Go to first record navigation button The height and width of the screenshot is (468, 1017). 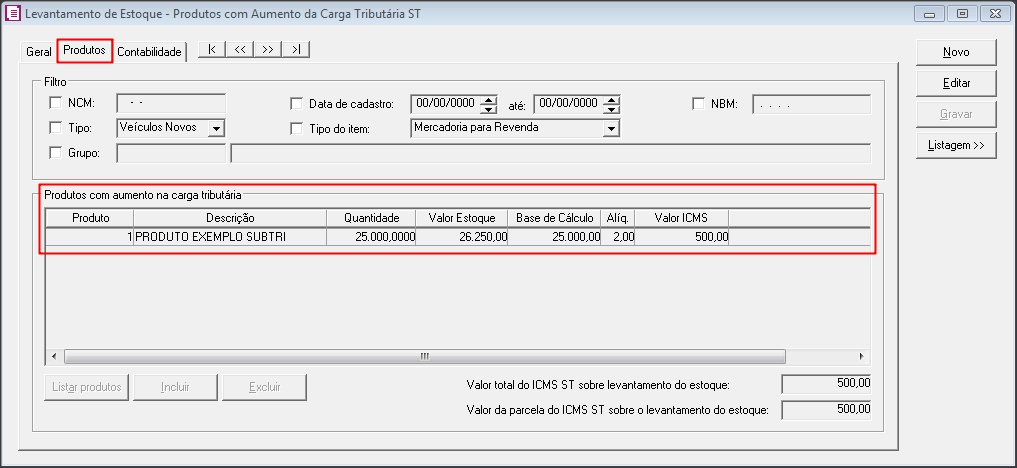click(212, 49)
